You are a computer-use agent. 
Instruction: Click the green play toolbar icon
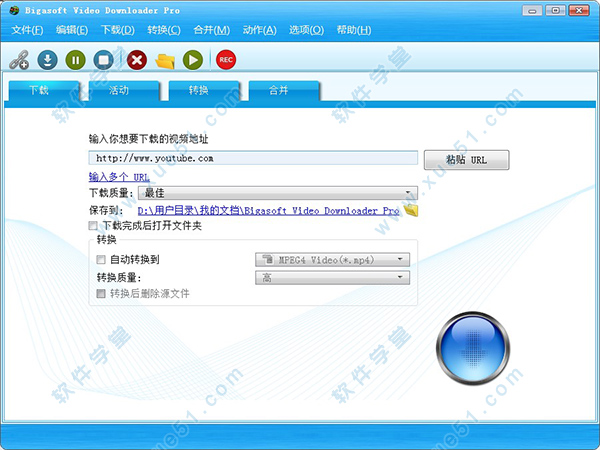pos(193,61)
